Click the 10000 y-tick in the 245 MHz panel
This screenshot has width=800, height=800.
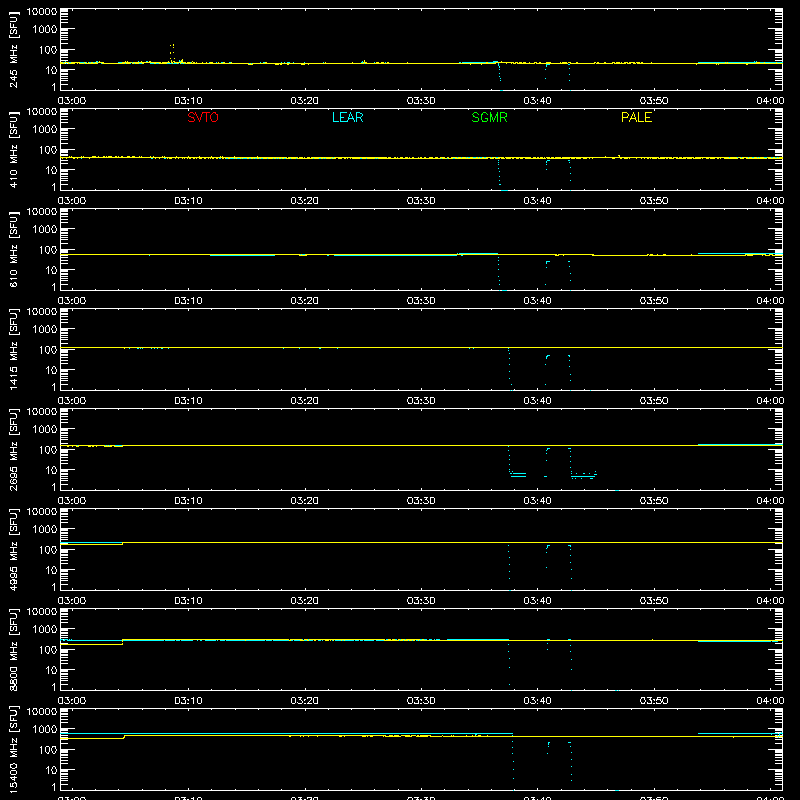click(42, 12)
